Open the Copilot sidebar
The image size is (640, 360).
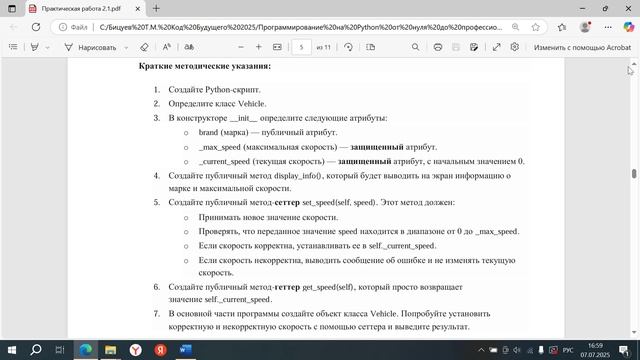[x=629, y=27]
